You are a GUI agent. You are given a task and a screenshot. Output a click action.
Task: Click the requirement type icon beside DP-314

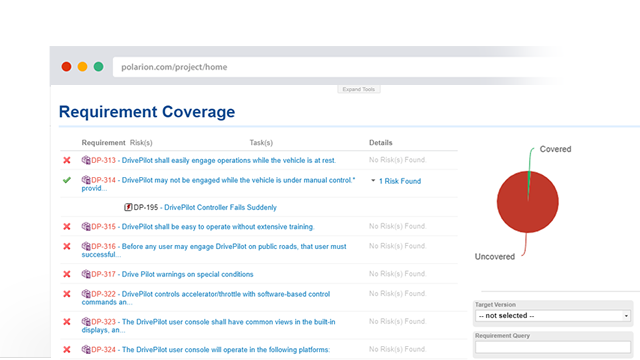pos(86,180)
